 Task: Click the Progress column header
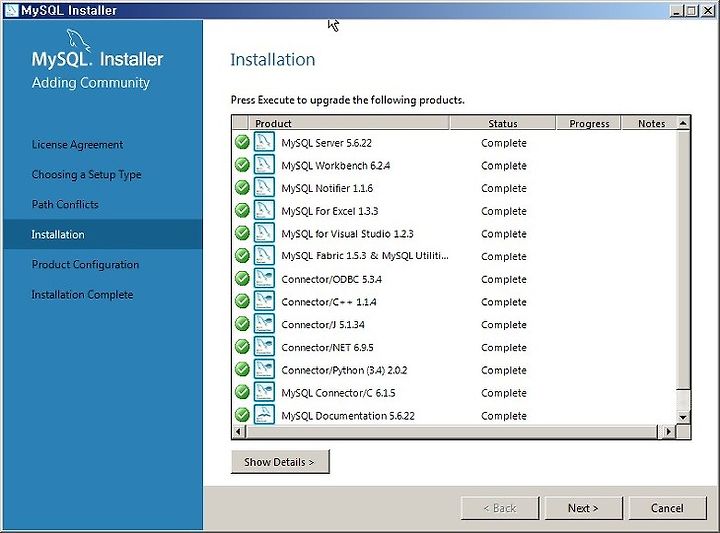(x=589, y=123)
